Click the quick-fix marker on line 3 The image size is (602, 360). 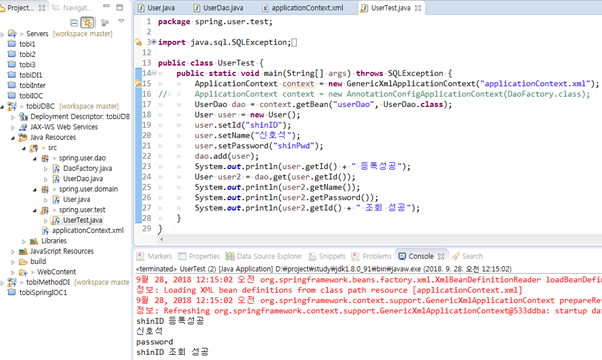pyautogui.click(x=138, y=42)
